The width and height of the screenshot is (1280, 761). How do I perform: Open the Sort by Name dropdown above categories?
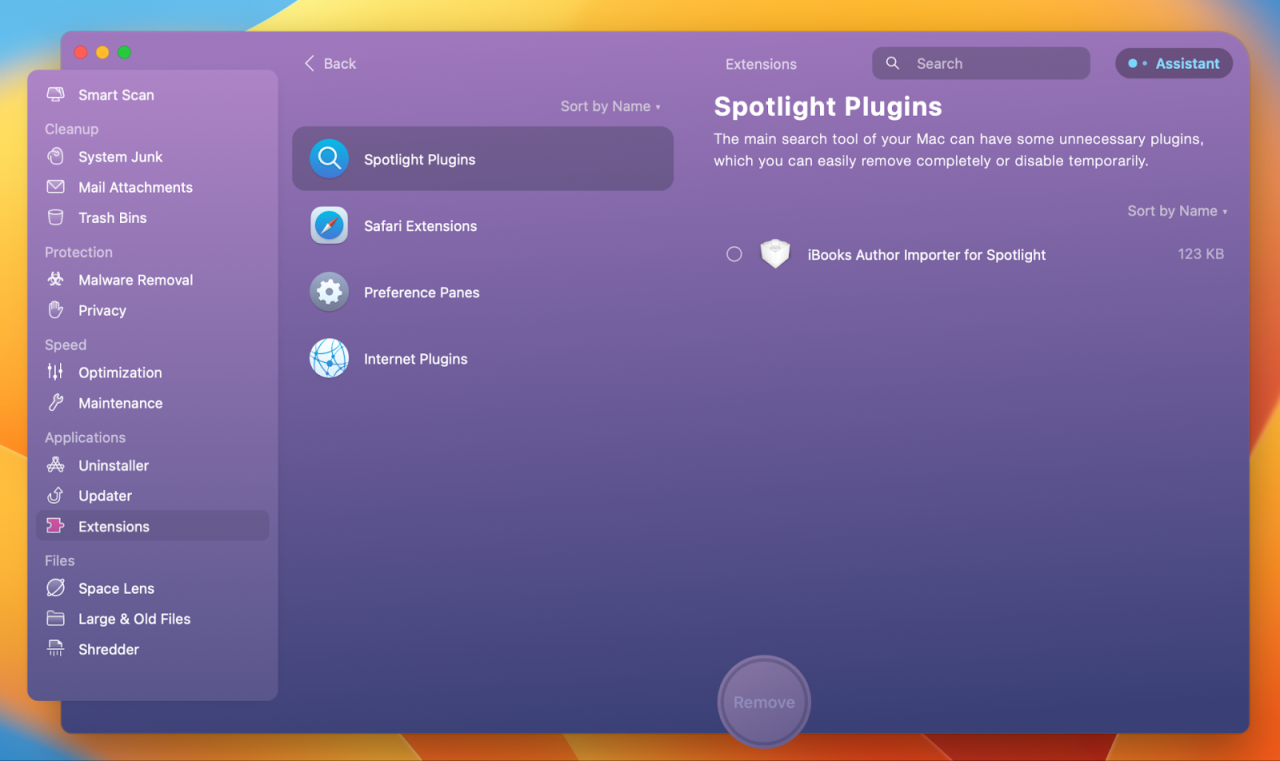coord(610,106)
